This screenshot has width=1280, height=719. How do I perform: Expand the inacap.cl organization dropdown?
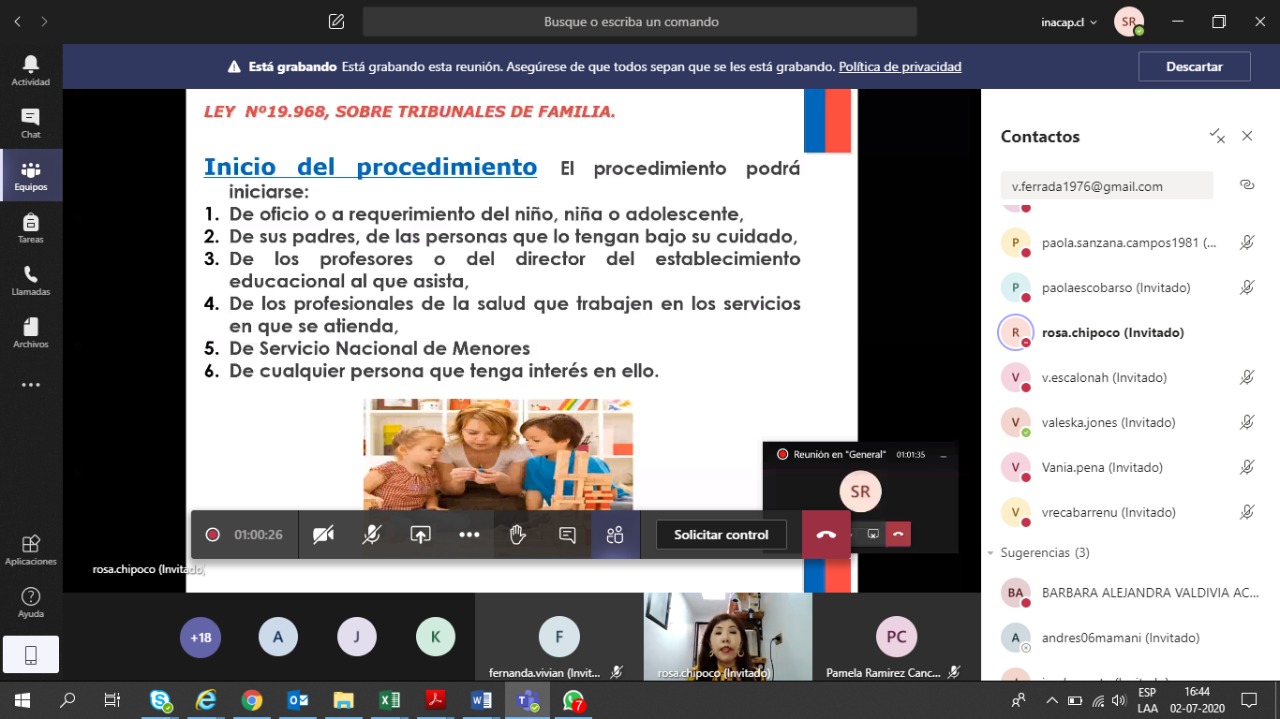point(1068,22)
